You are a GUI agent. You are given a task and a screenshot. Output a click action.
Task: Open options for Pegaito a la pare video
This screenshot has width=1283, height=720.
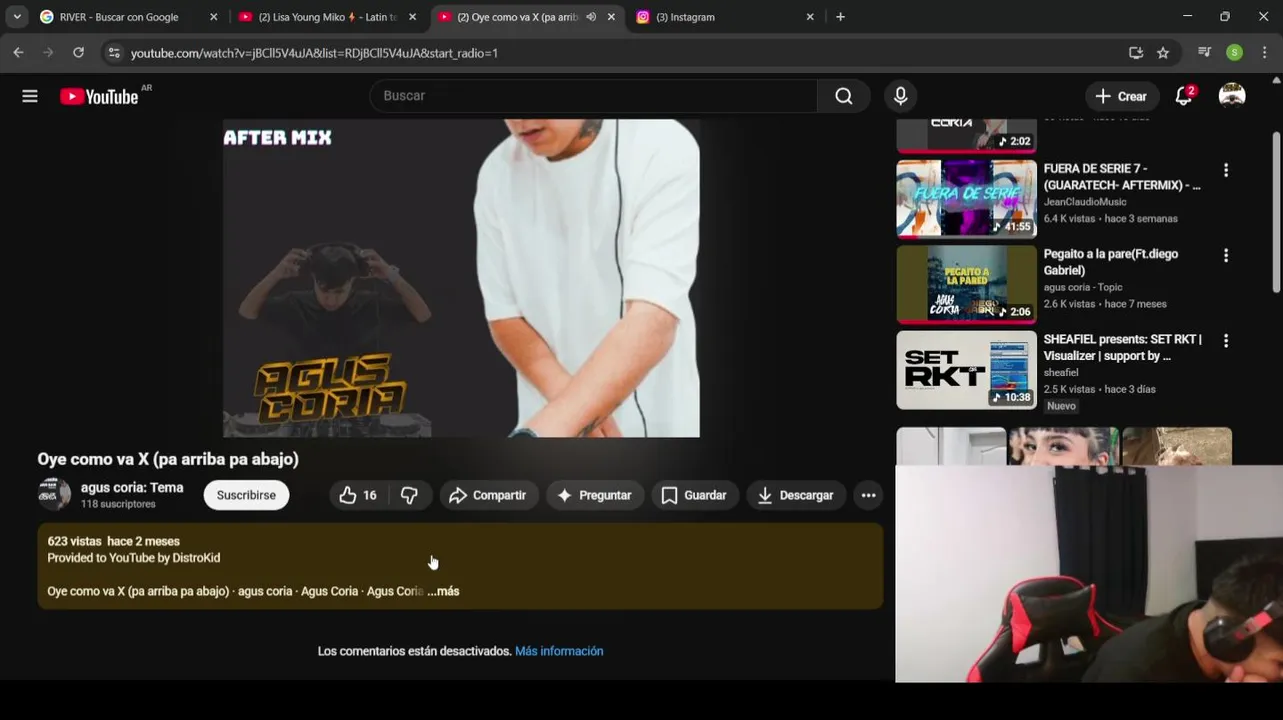coord(1225,255)
